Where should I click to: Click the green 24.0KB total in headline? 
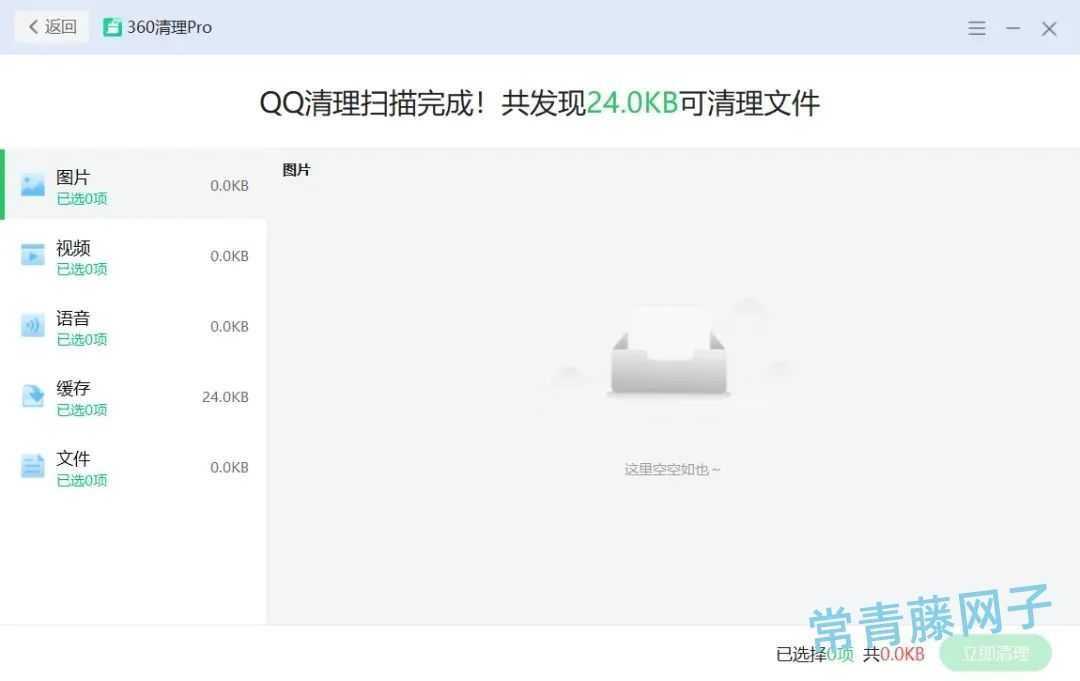tap(632, 103)
